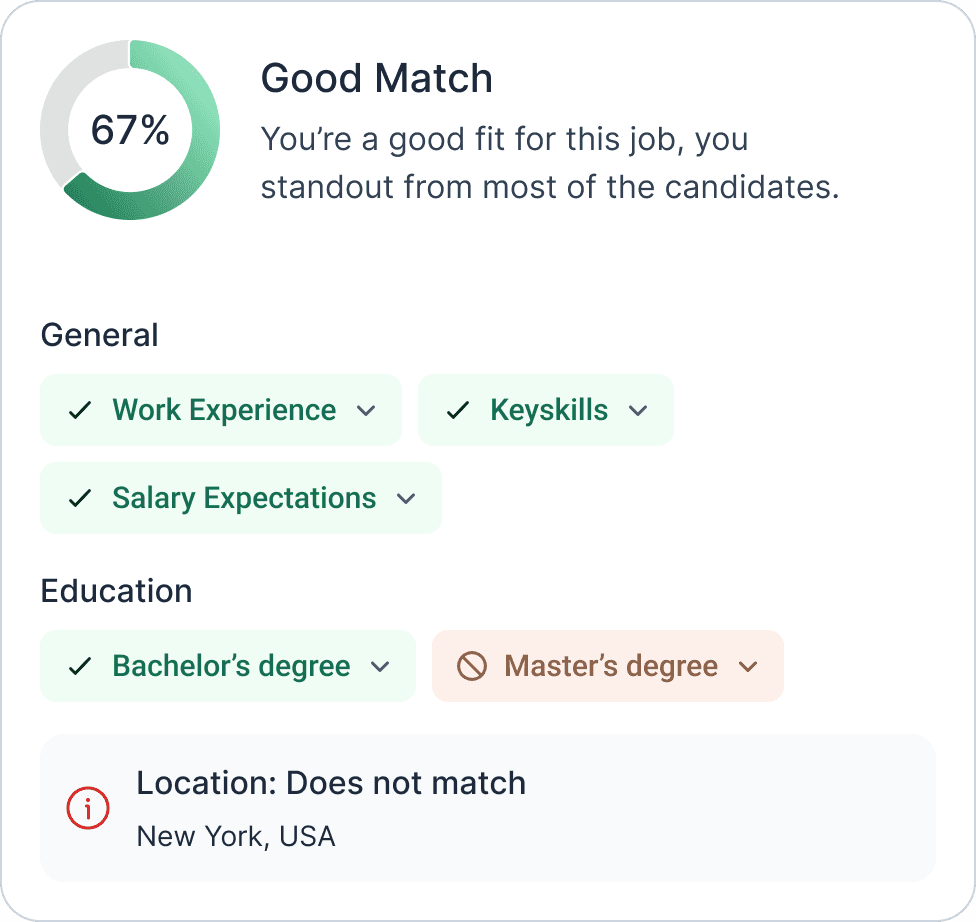
Task: Click the Good Match heading
Action: coord(377,78)
